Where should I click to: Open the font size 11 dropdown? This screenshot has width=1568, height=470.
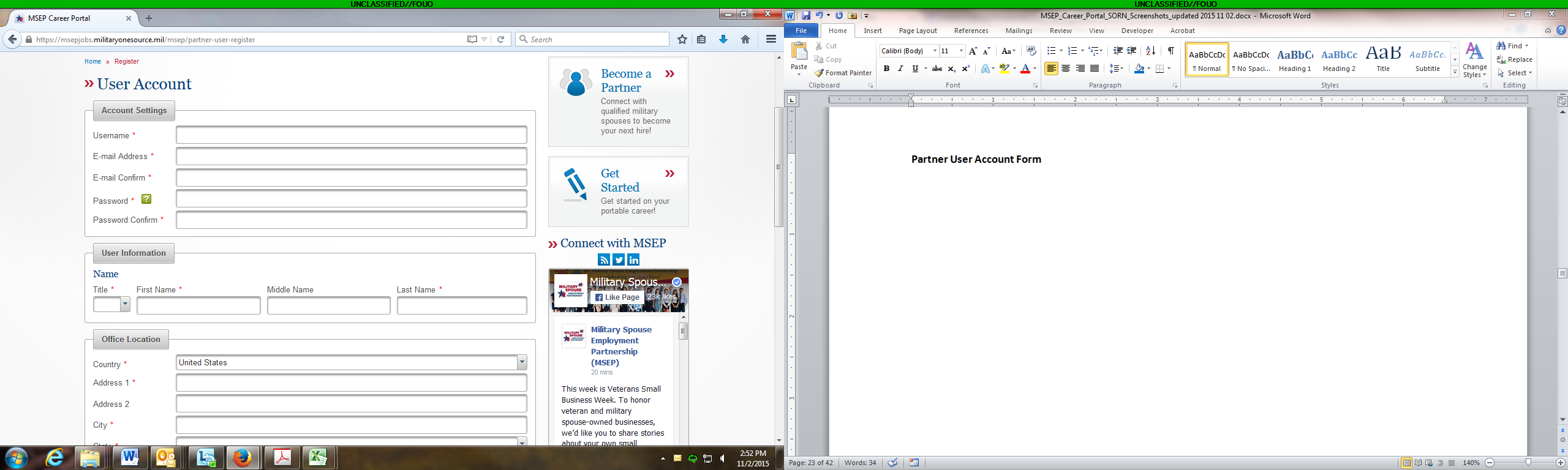pos(961,51)
